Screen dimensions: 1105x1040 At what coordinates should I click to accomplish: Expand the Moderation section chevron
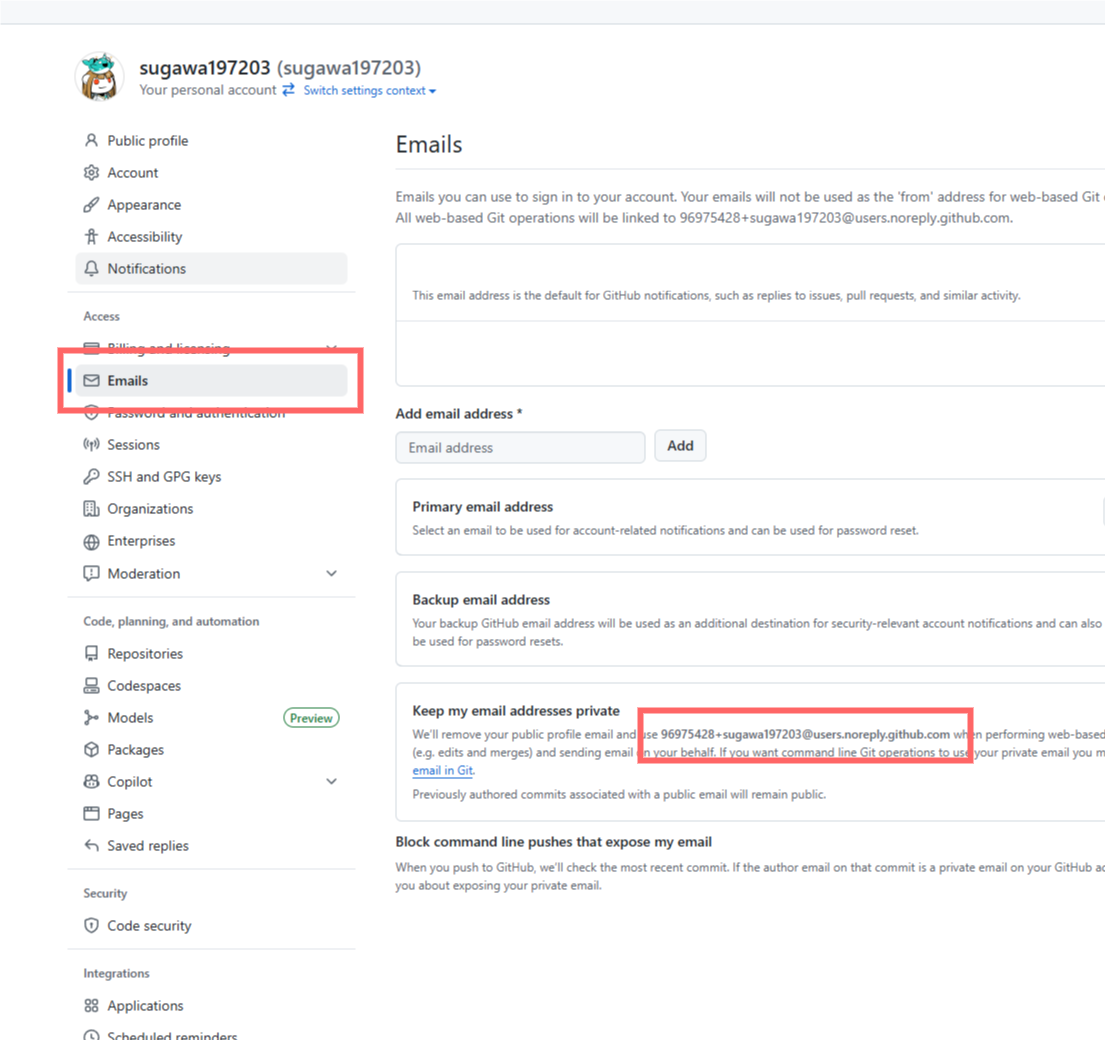(x=332, y=574)
